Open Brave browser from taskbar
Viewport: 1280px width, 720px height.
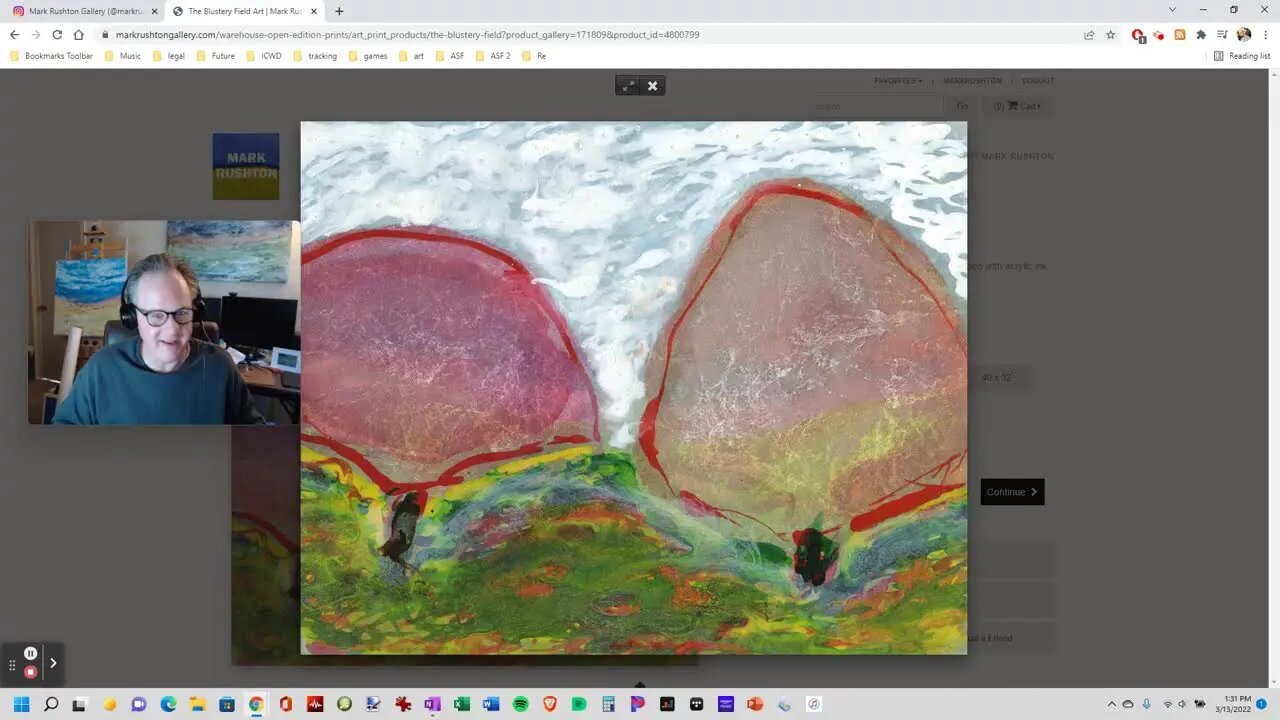click(549, 704)
